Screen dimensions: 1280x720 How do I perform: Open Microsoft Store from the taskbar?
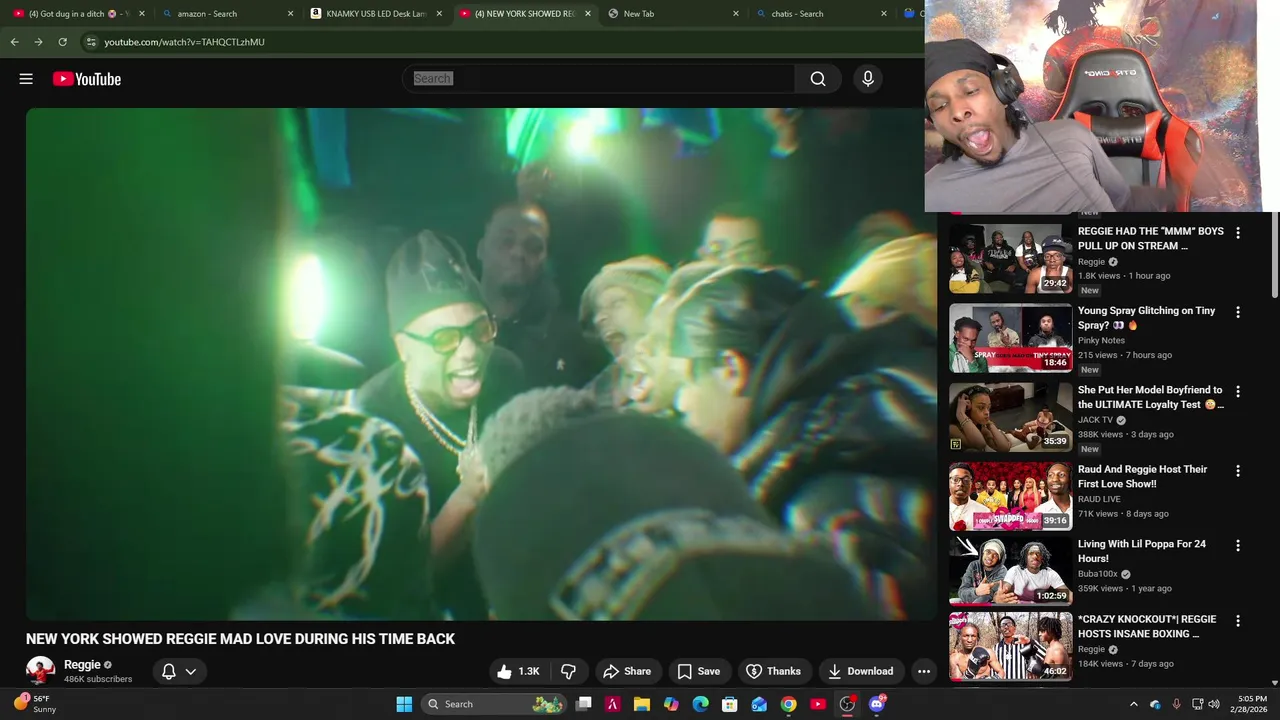click(x=730, y=704)
